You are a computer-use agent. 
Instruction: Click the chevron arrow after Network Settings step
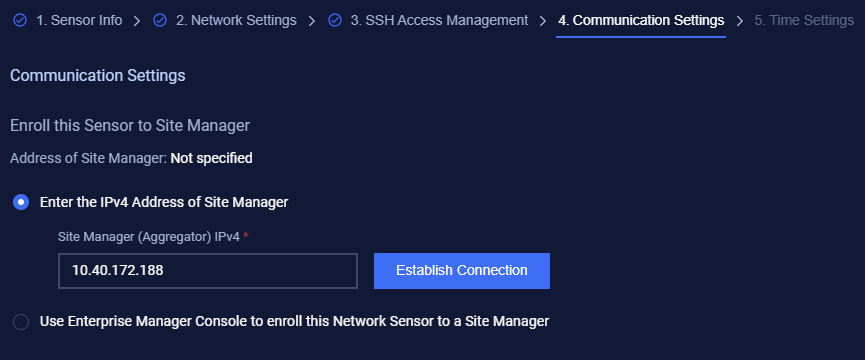(x=312, y=21)
